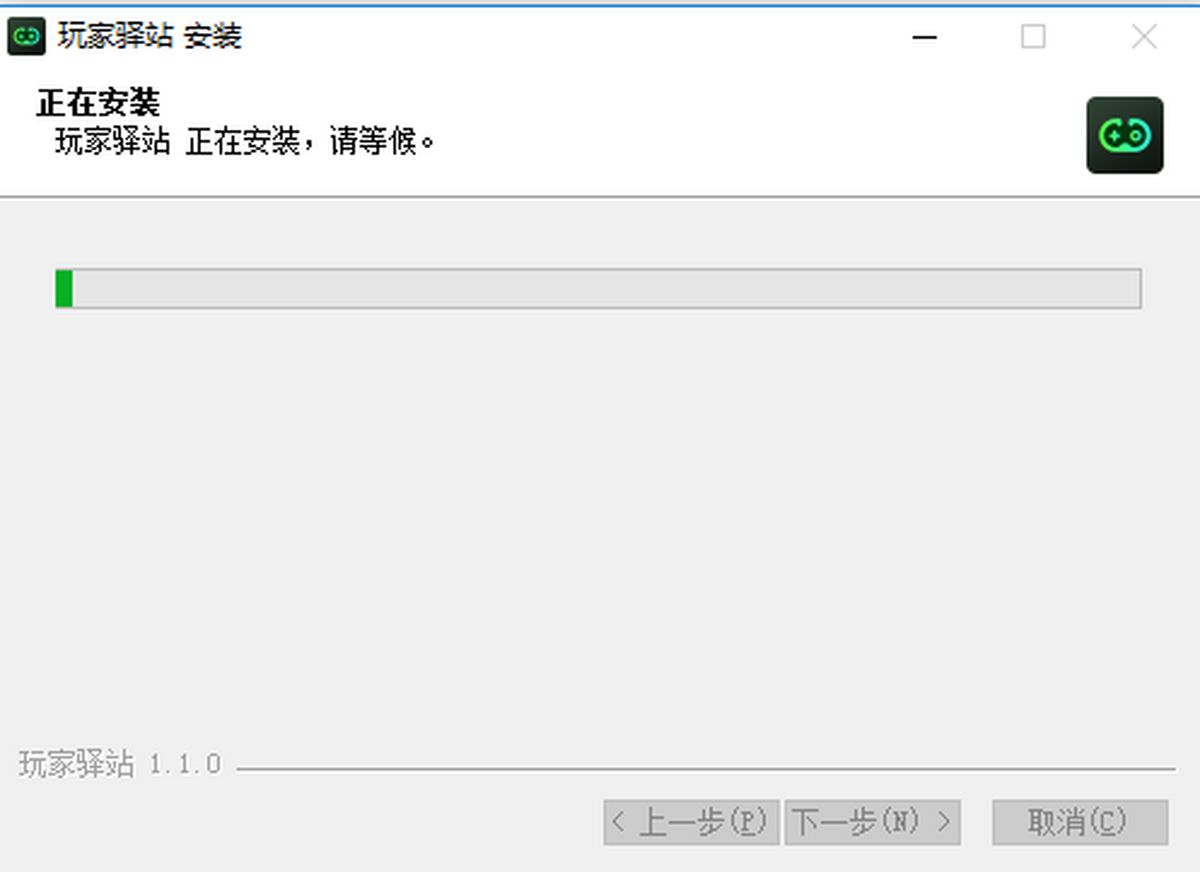Click the unfilled part of the progress bar
This screenshot has height=872, width=1200.
click(x=606, y=288)
